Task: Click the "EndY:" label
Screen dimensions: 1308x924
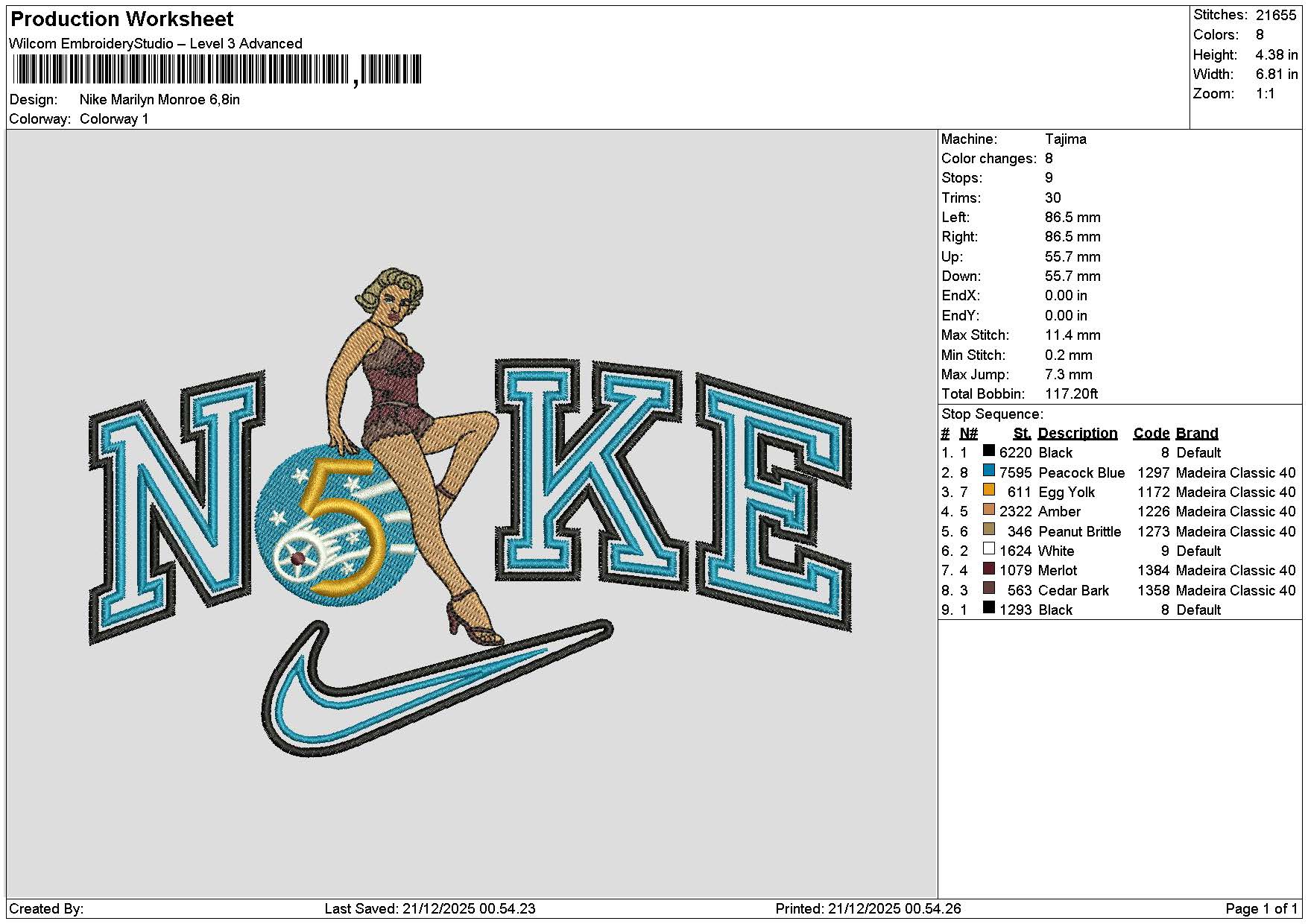Action: [x=962, y=316]
